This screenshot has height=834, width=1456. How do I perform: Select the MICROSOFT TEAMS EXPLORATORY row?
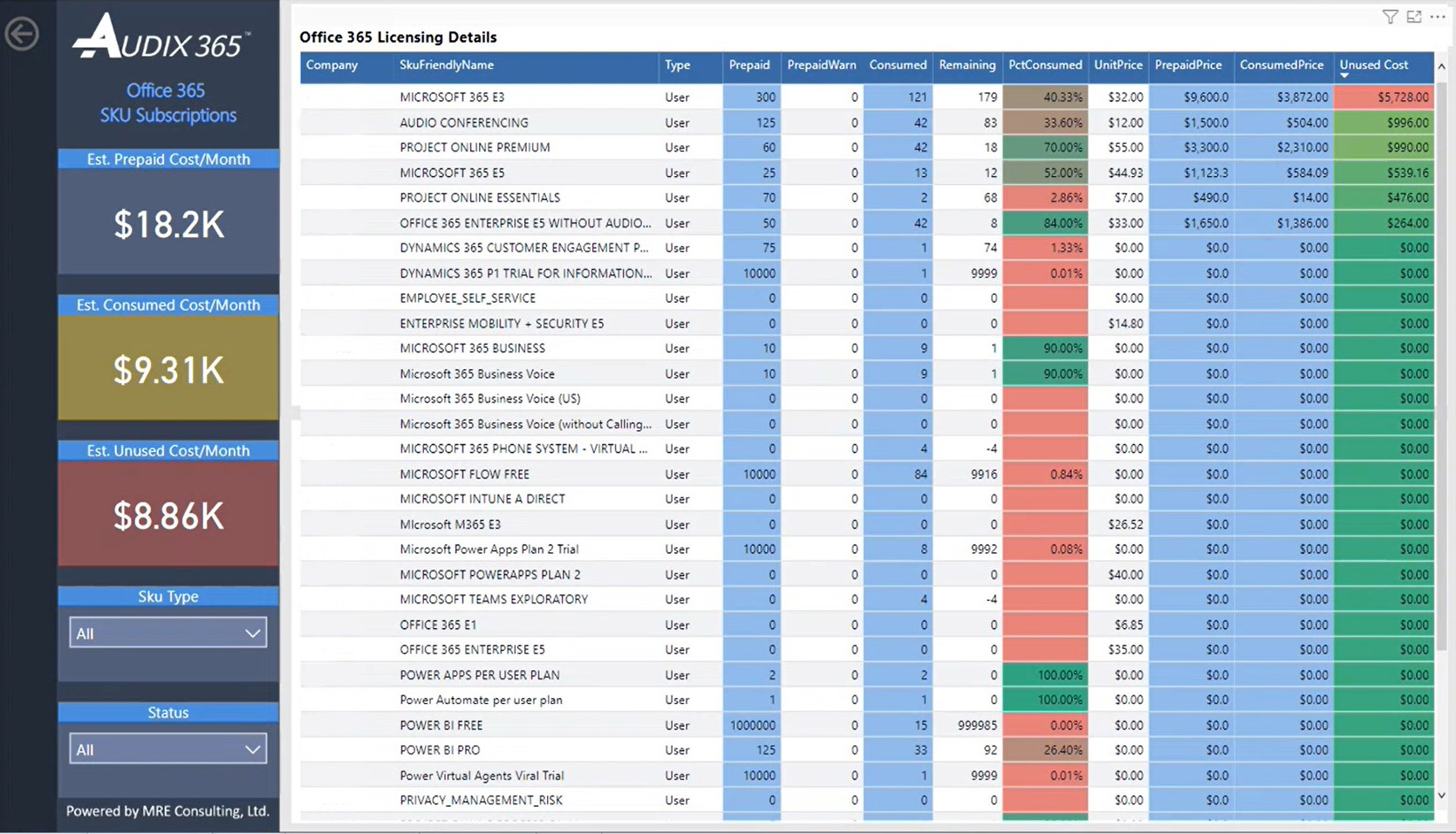pos(494,599)
